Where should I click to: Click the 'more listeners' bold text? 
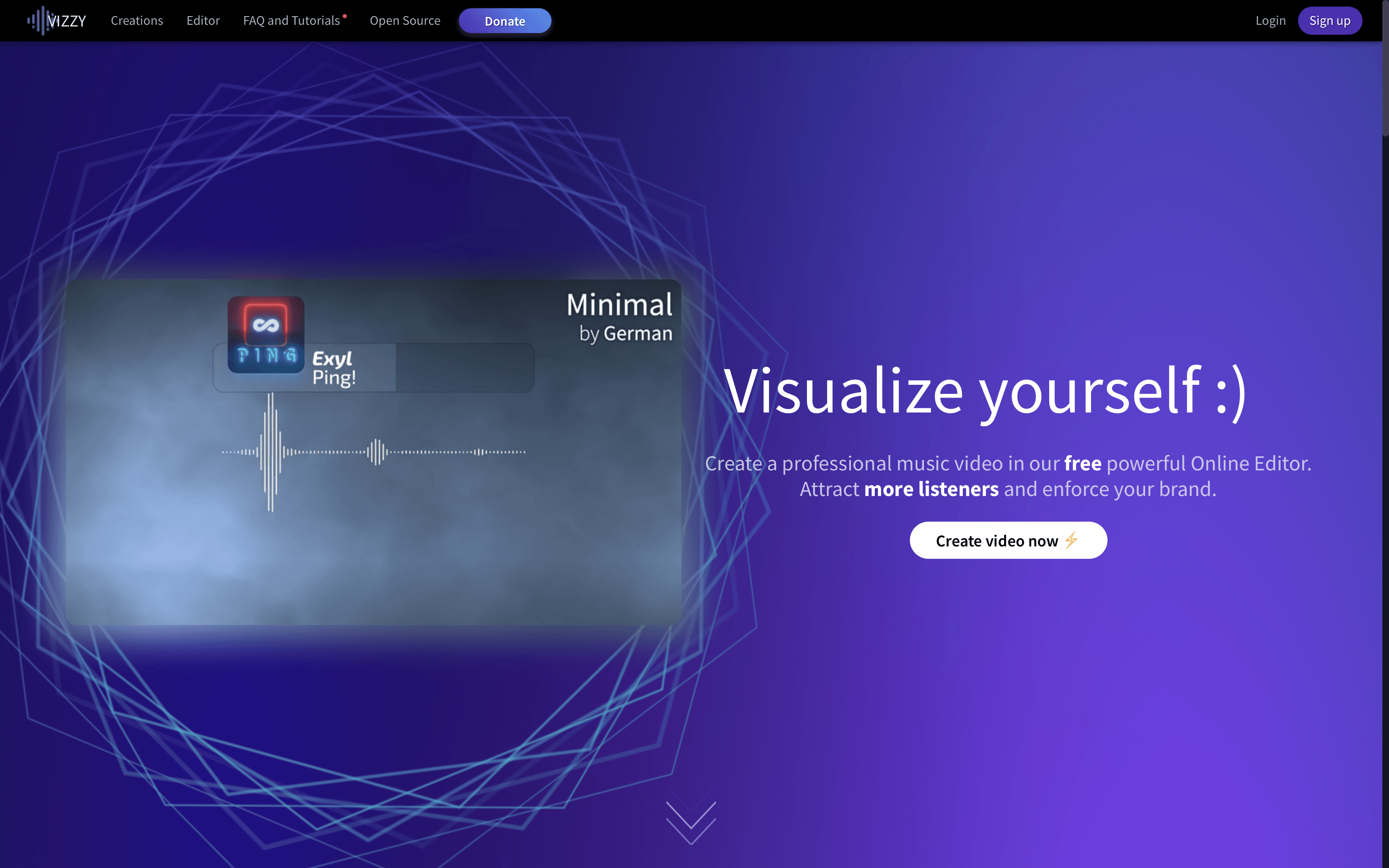(x=931, y=489)
